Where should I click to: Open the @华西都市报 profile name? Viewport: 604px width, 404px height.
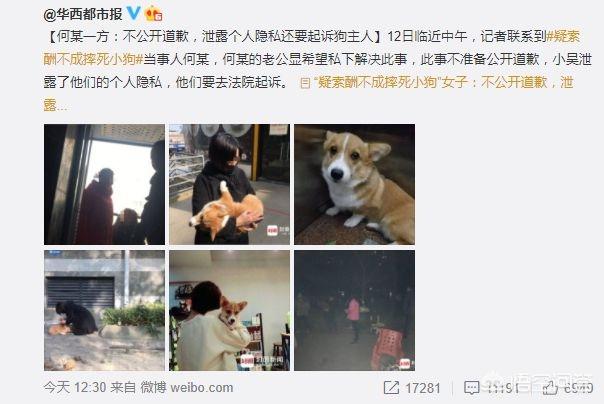pyautogui.click(x=83, y=14)
